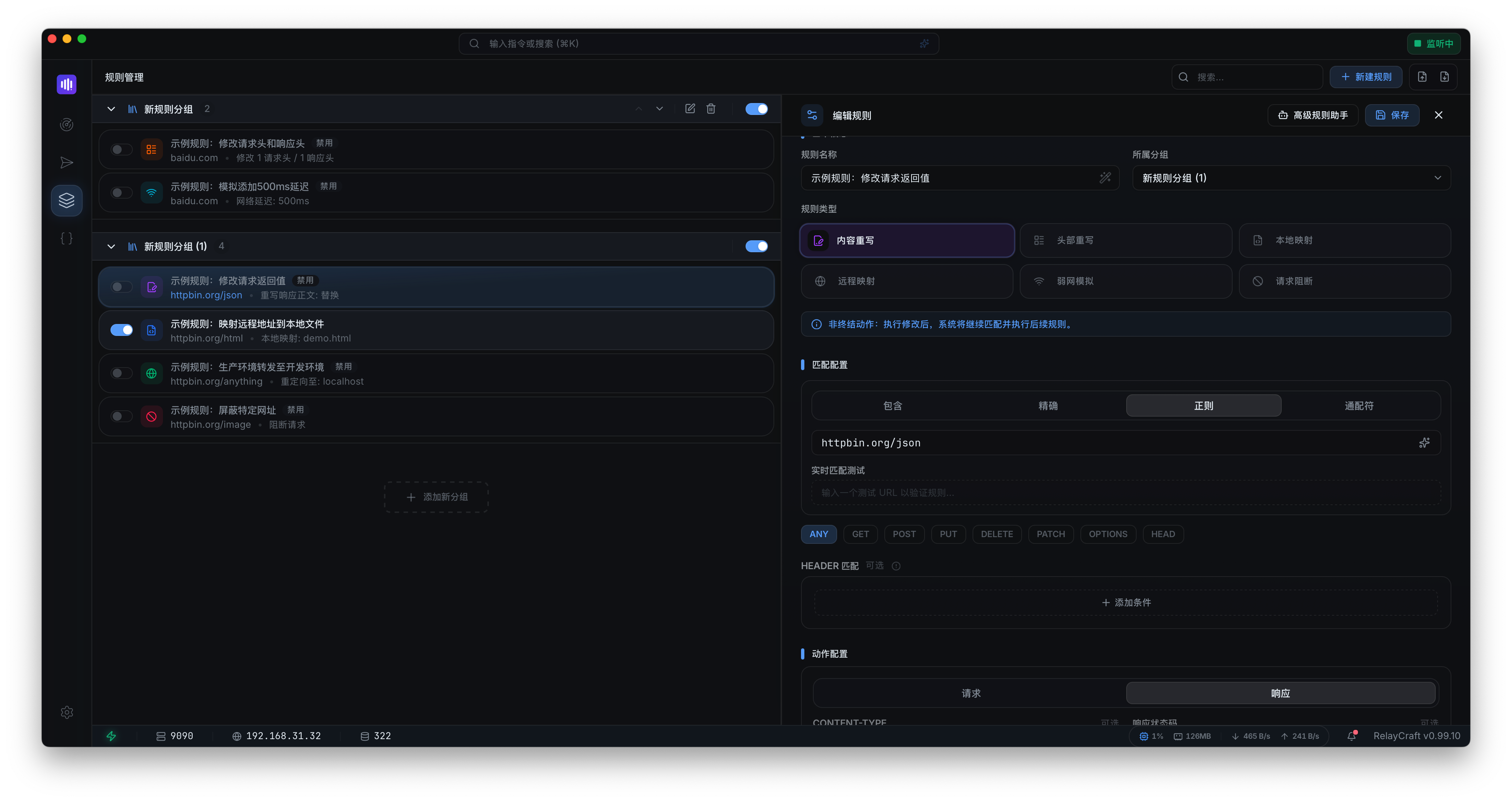This screenshot has width=1512, height=802.
Task: Click the edit pencil icon for 新规则分组
Action: (x=690, y=109)
